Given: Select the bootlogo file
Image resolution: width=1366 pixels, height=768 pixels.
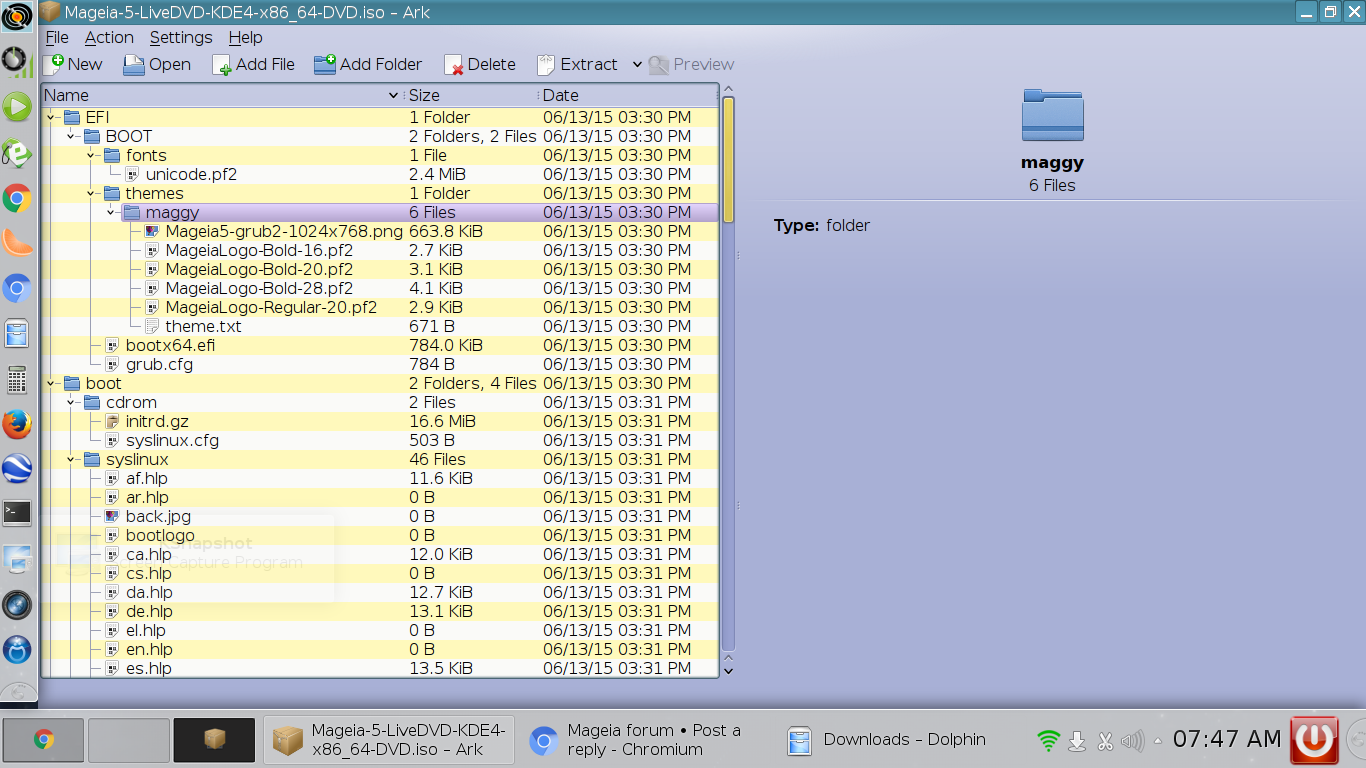Looking at the screenshot, I should 160,535.
